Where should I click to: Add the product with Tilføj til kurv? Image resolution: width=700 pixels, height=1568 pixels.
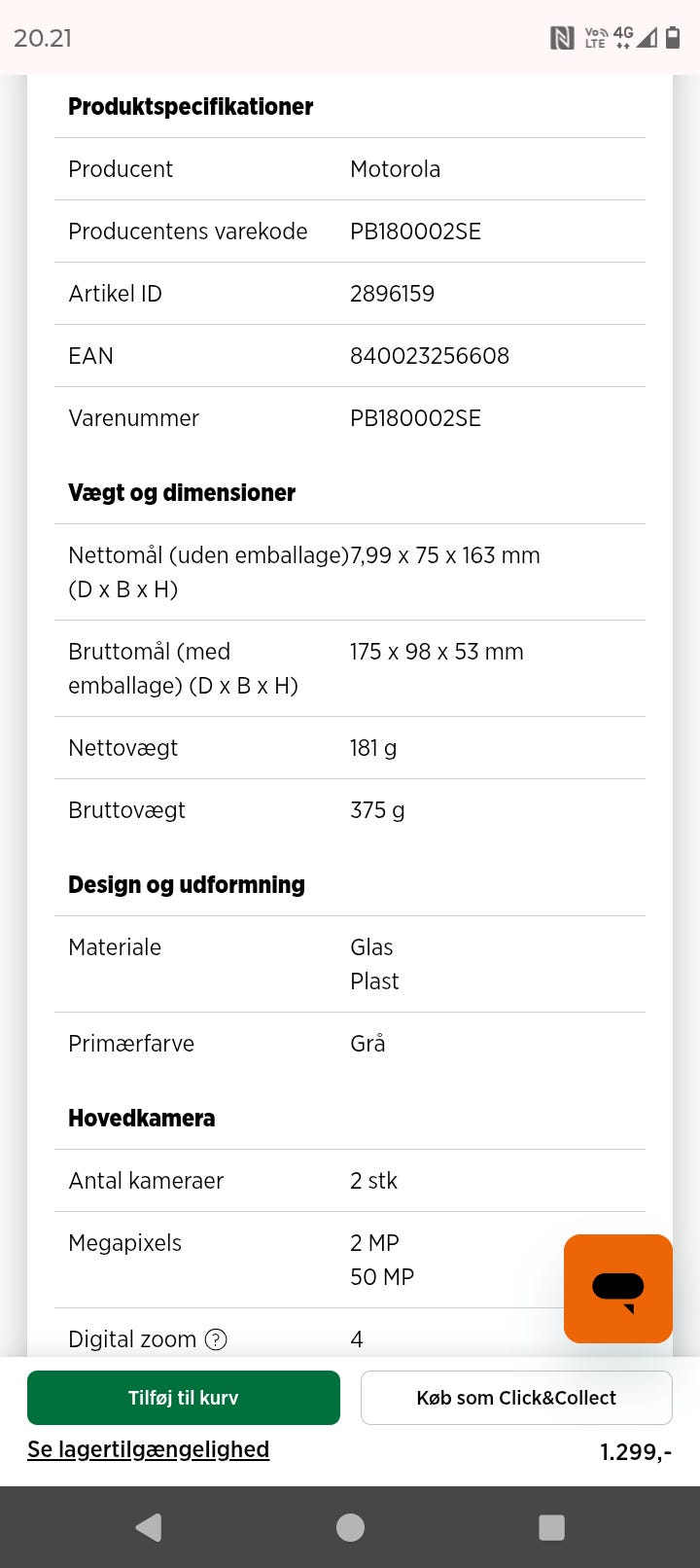(x=184, y=1398)
